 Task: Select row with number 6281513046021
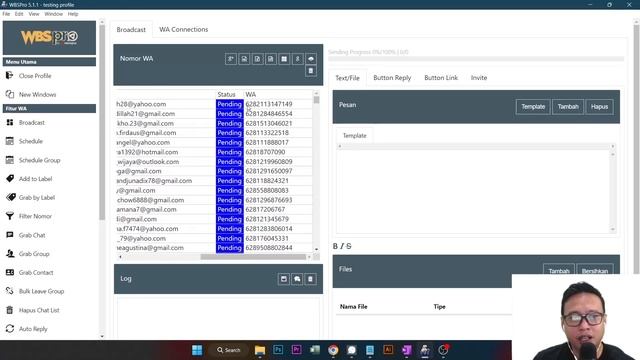pyautogui.click(x=214, y=123)
